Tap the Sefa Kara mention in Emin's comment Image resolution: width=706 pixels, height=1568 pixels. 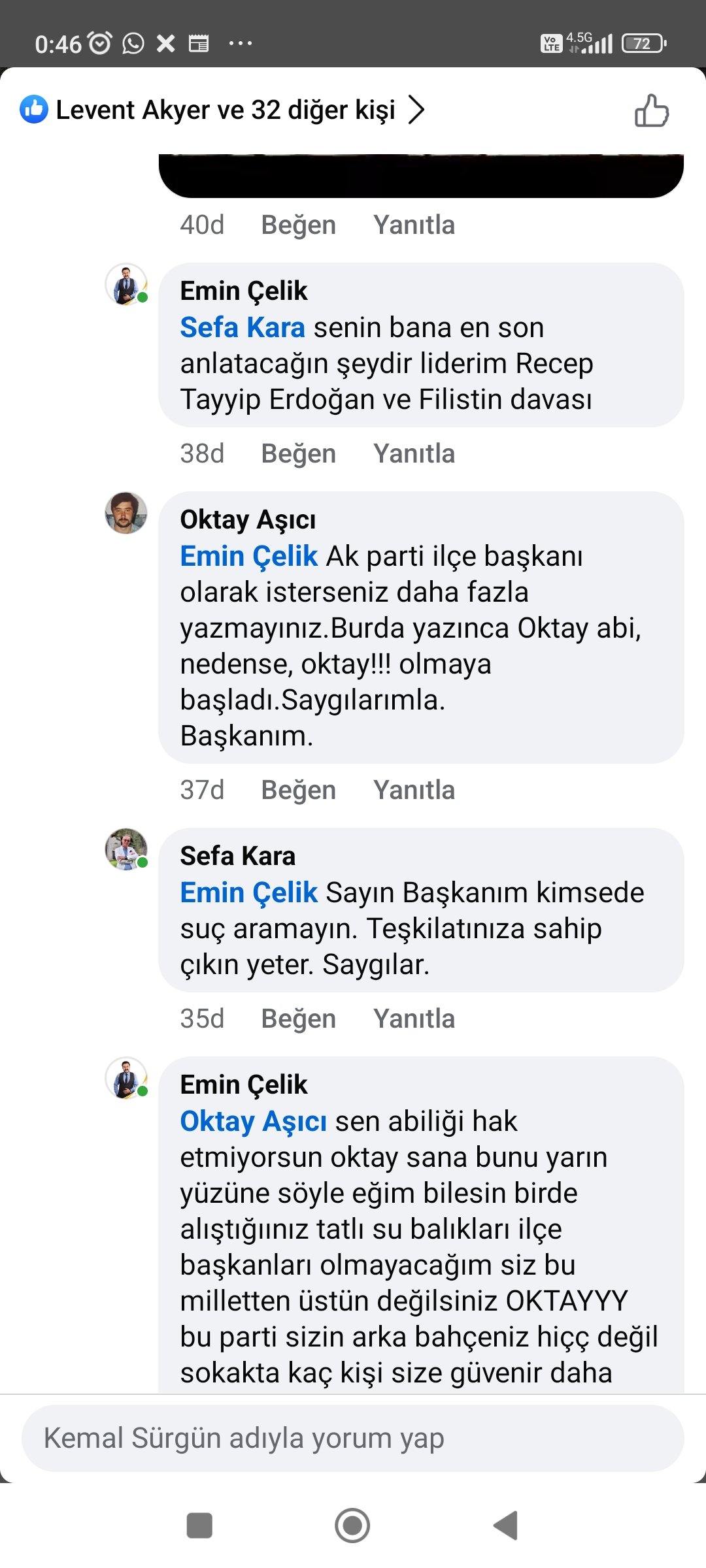pyautogui.click(x=243, y=327)
